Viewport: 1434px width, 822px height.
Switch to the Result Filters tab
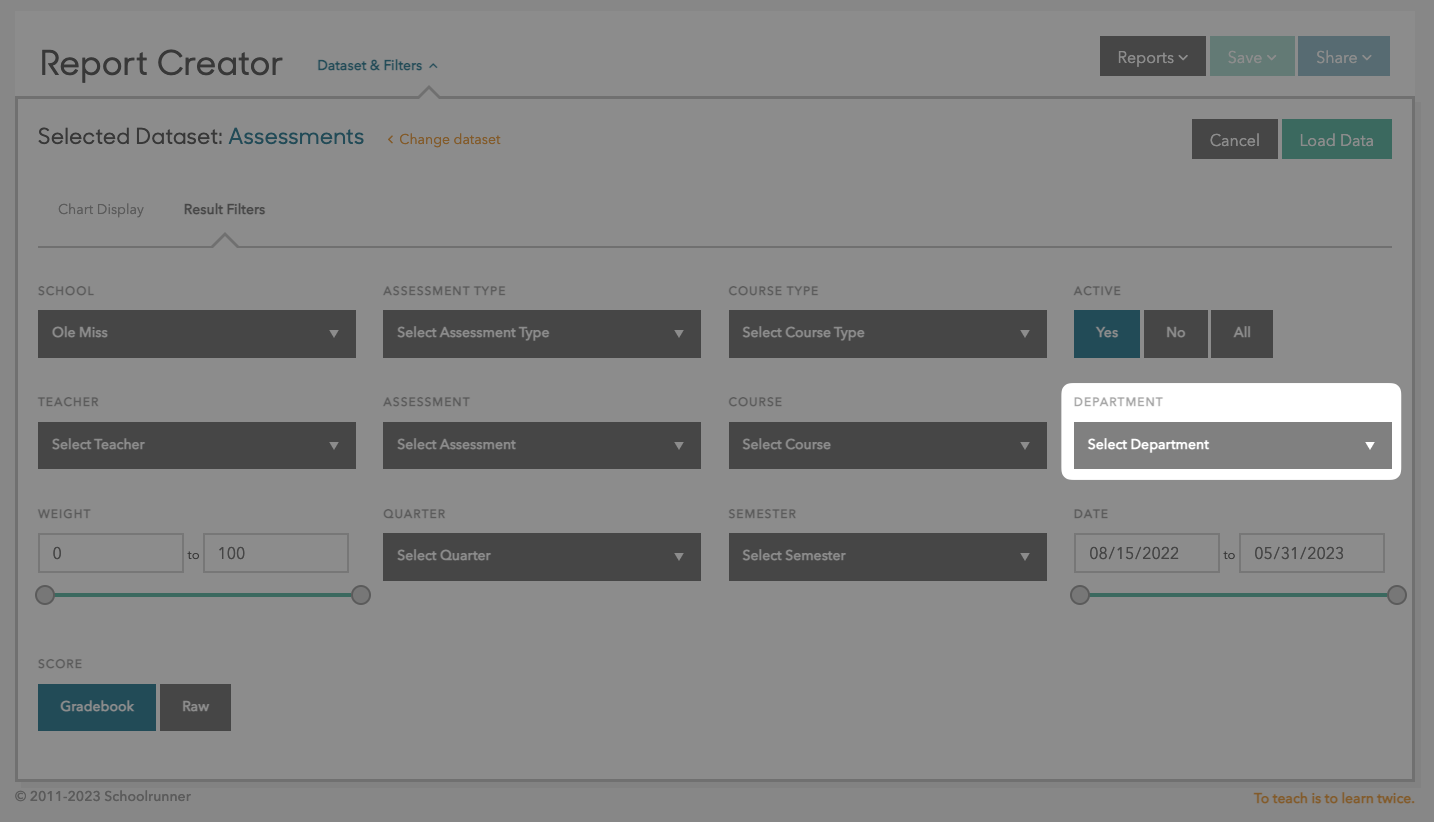coord(224,210)
